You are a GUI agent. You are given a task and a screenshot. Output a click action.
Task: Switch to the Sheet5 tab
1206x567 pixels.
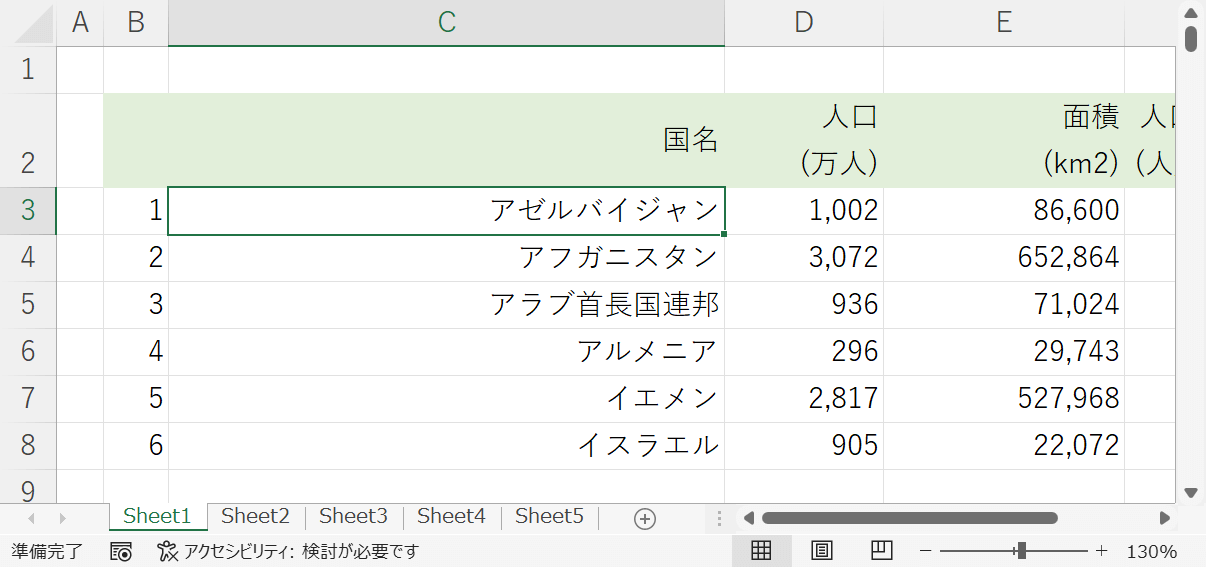549,516
